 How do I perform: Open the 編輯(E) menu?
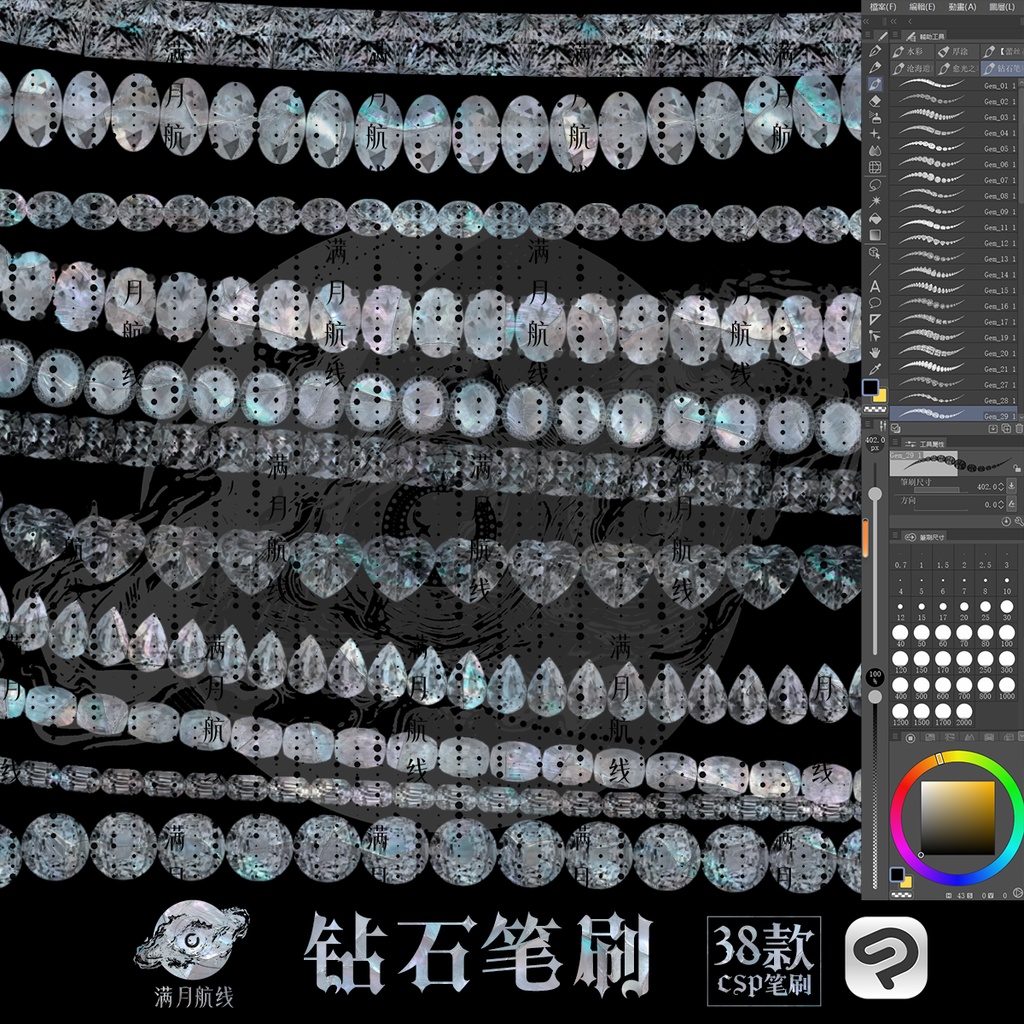point(921,7)
